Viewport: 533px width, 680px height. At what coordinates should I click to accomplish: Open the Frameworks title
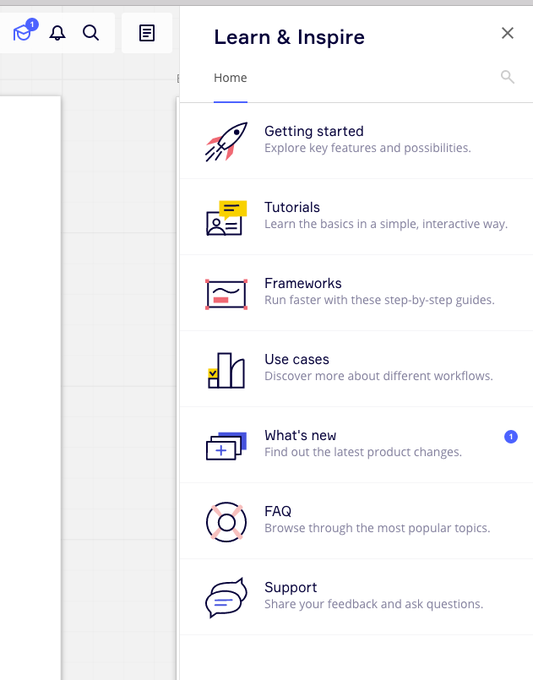click(303, 283)
